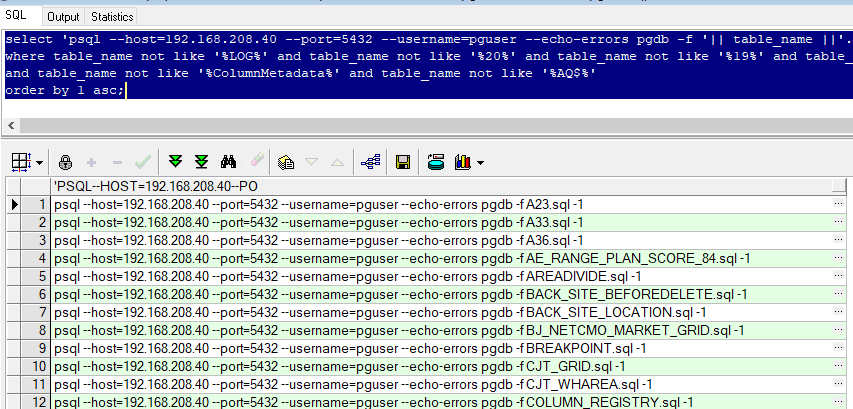
Task: Click the Linked query tree icon
Action: 370,162
